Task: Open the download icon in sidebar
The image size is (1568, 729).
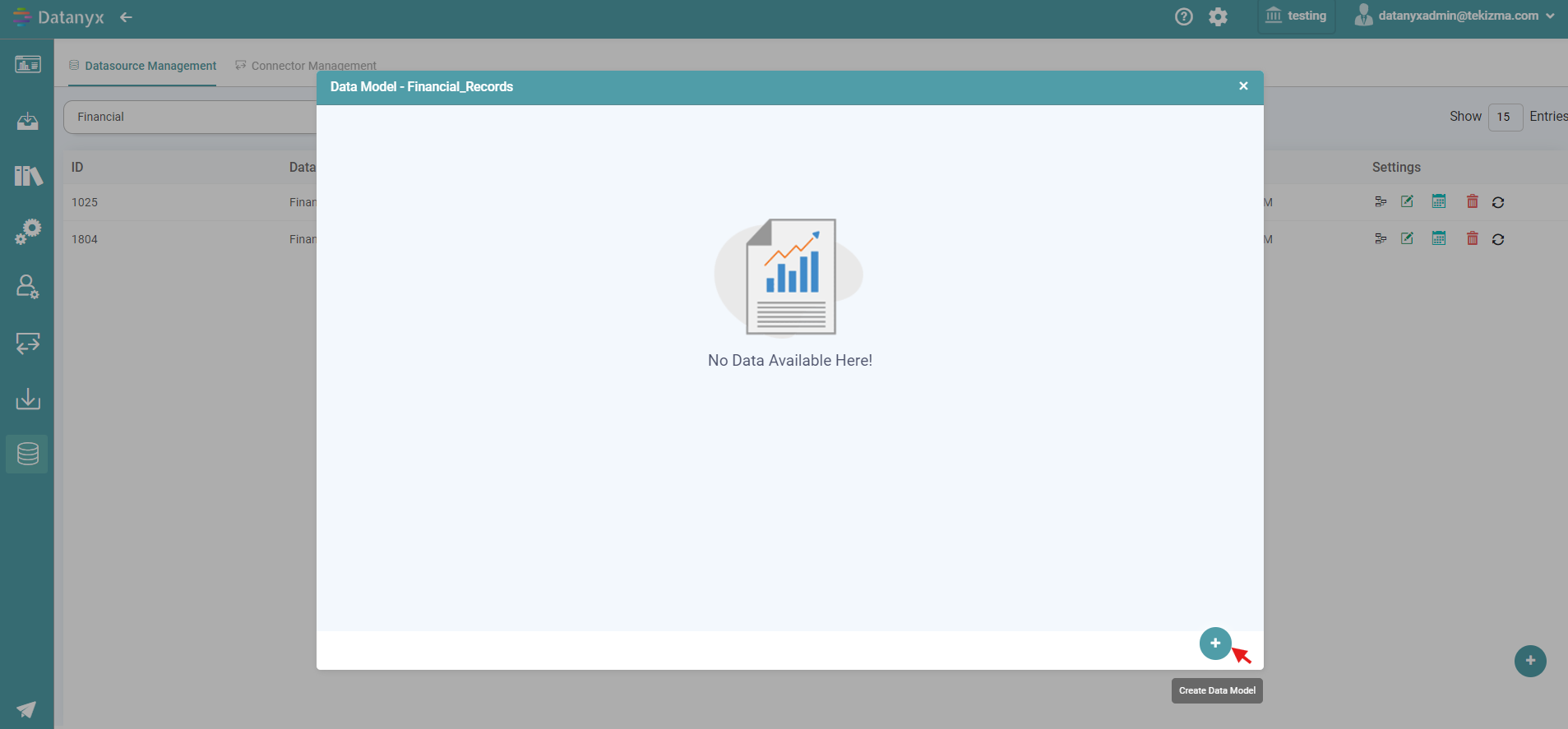Action: click(28, 399)
